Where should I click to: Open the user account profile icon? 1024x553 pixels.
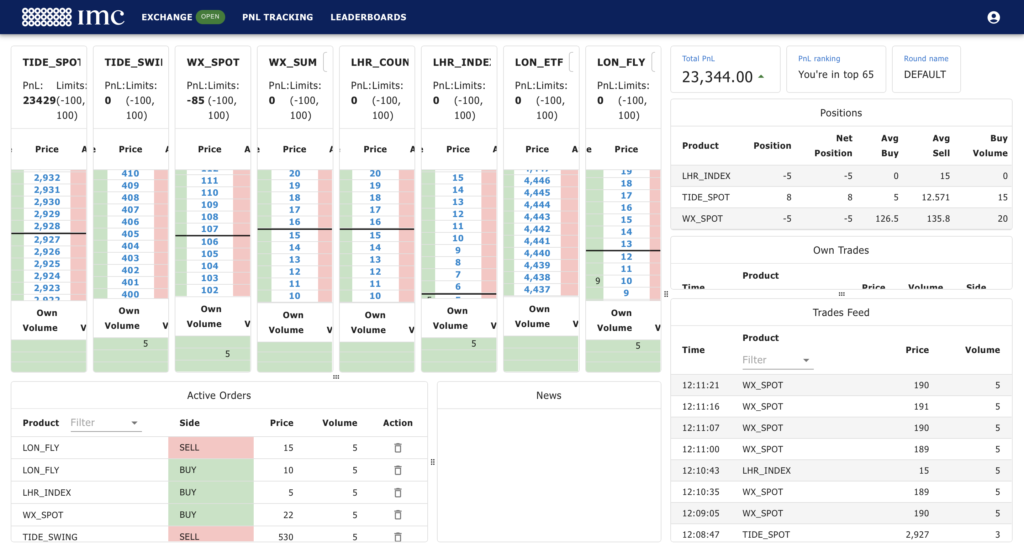pyautogui.click(x=993, y=17)
